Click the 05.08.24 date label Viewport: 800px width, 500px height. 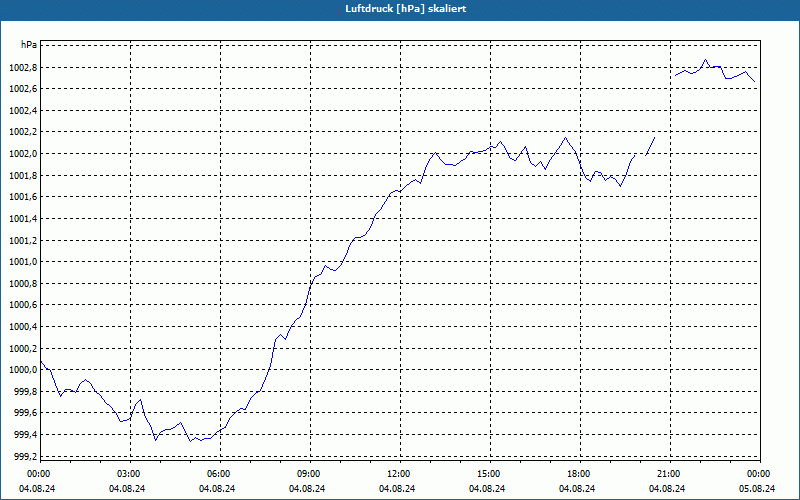click(x=757, y=489)
